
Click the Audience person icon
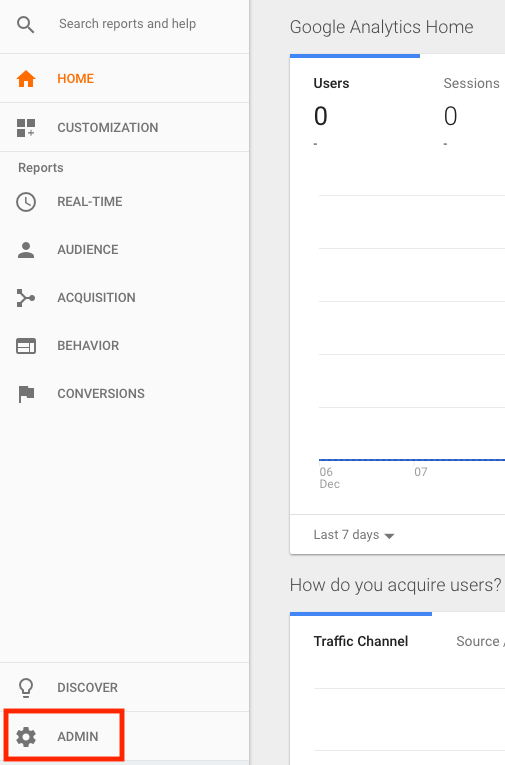26,250
